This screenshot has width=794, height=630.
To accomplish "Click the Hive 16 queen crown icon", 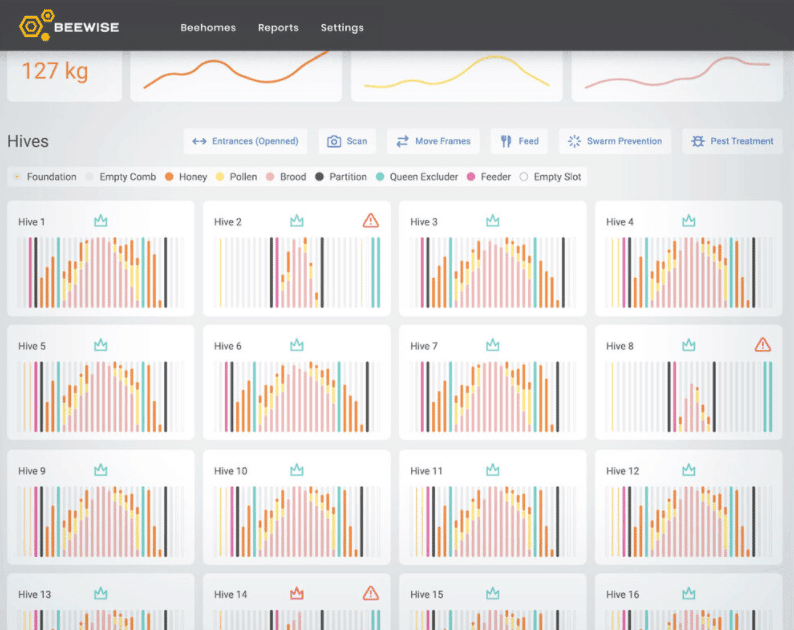I will tap(689, 593).
